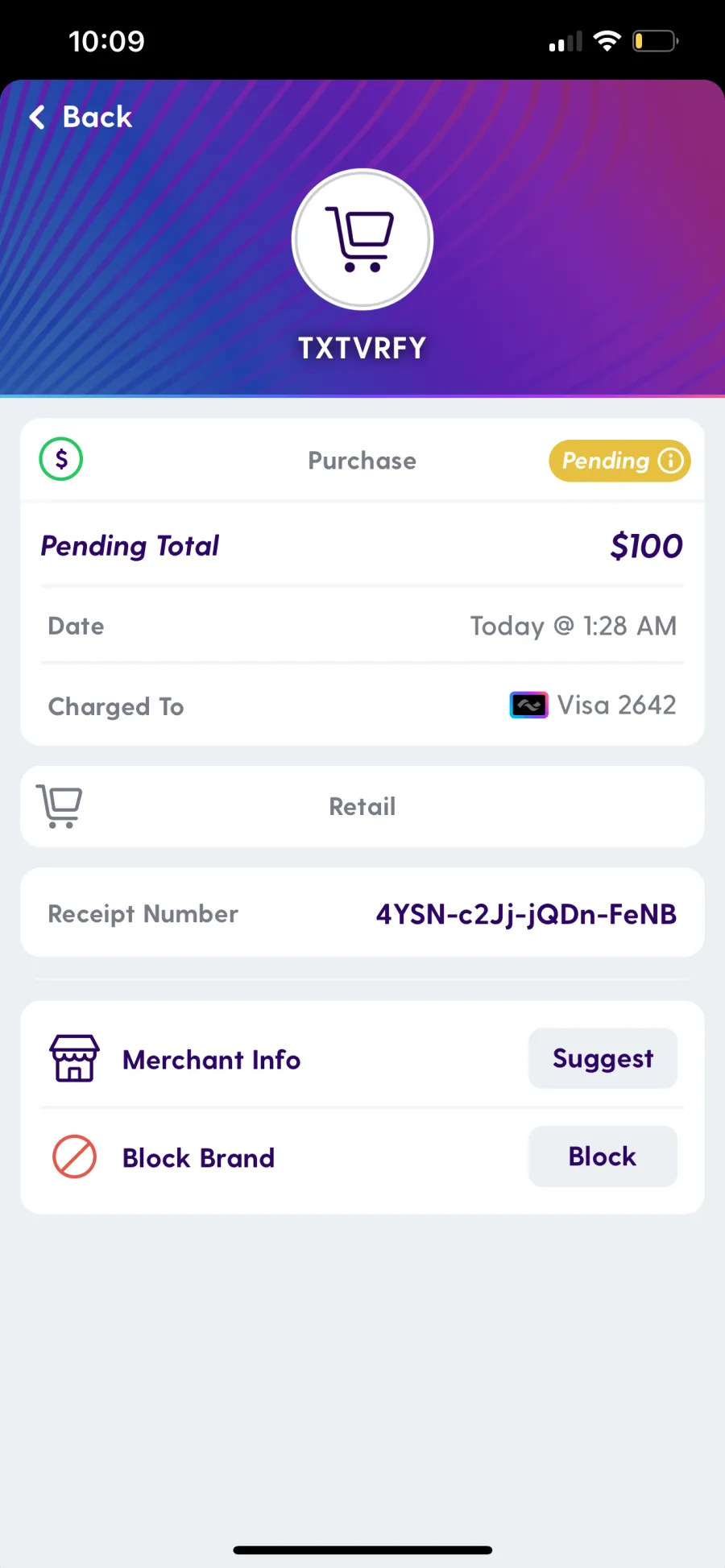This screenshot has height=1568, width=725.
Task: Go back using the Back label
Action: click(97, 118)
